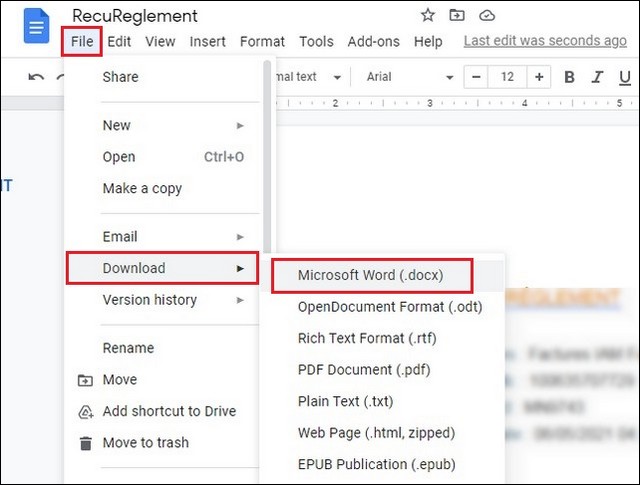Open the 'Last edit was seconds ago' link
The image size is (640, 485).
click(545, 41)
